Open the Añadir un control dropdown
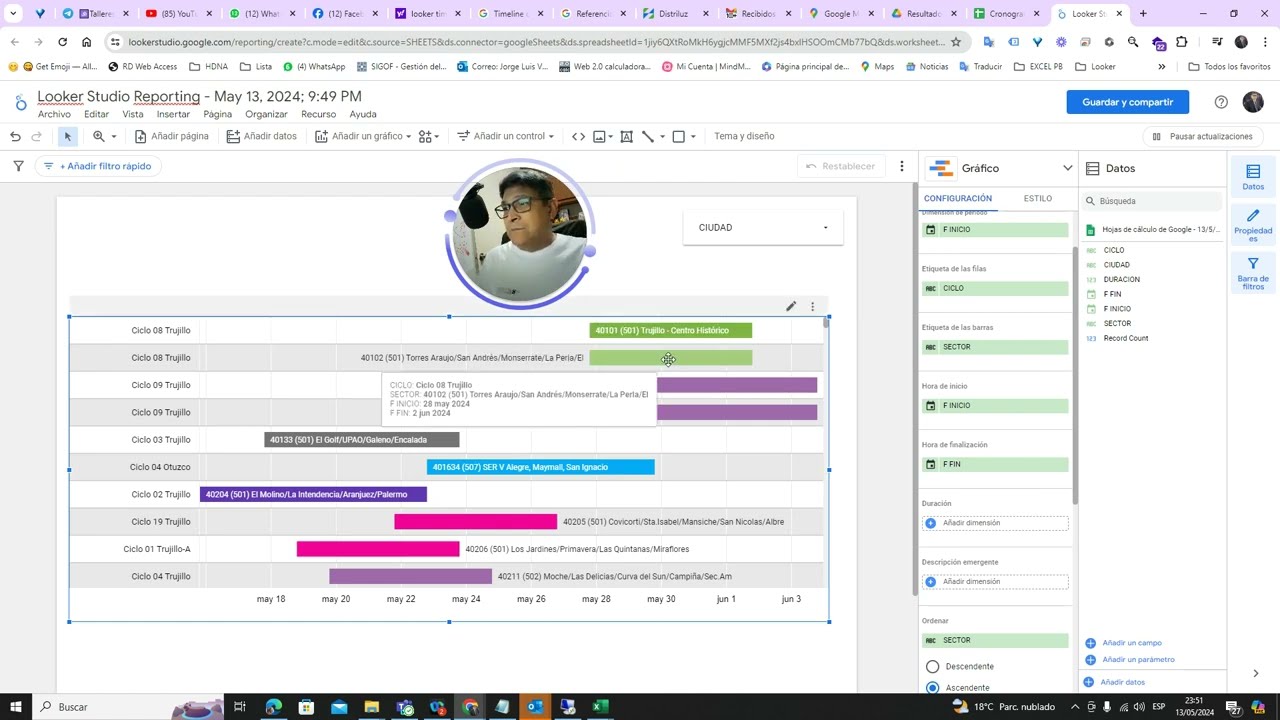The image size is (1280, 720). tap(505, 136)
